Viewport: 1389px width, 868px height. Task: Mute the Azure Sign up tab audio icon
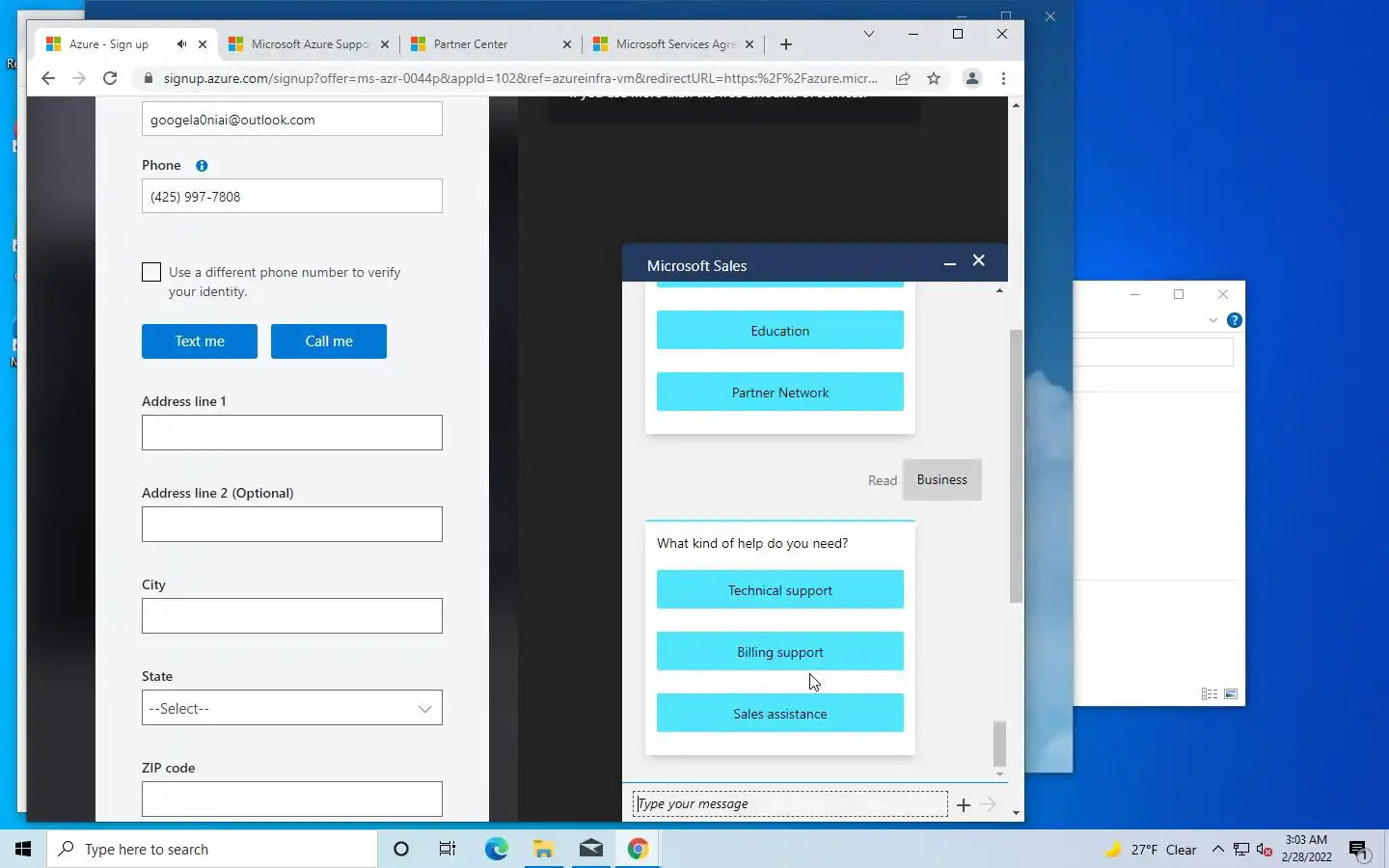point(181,44)
